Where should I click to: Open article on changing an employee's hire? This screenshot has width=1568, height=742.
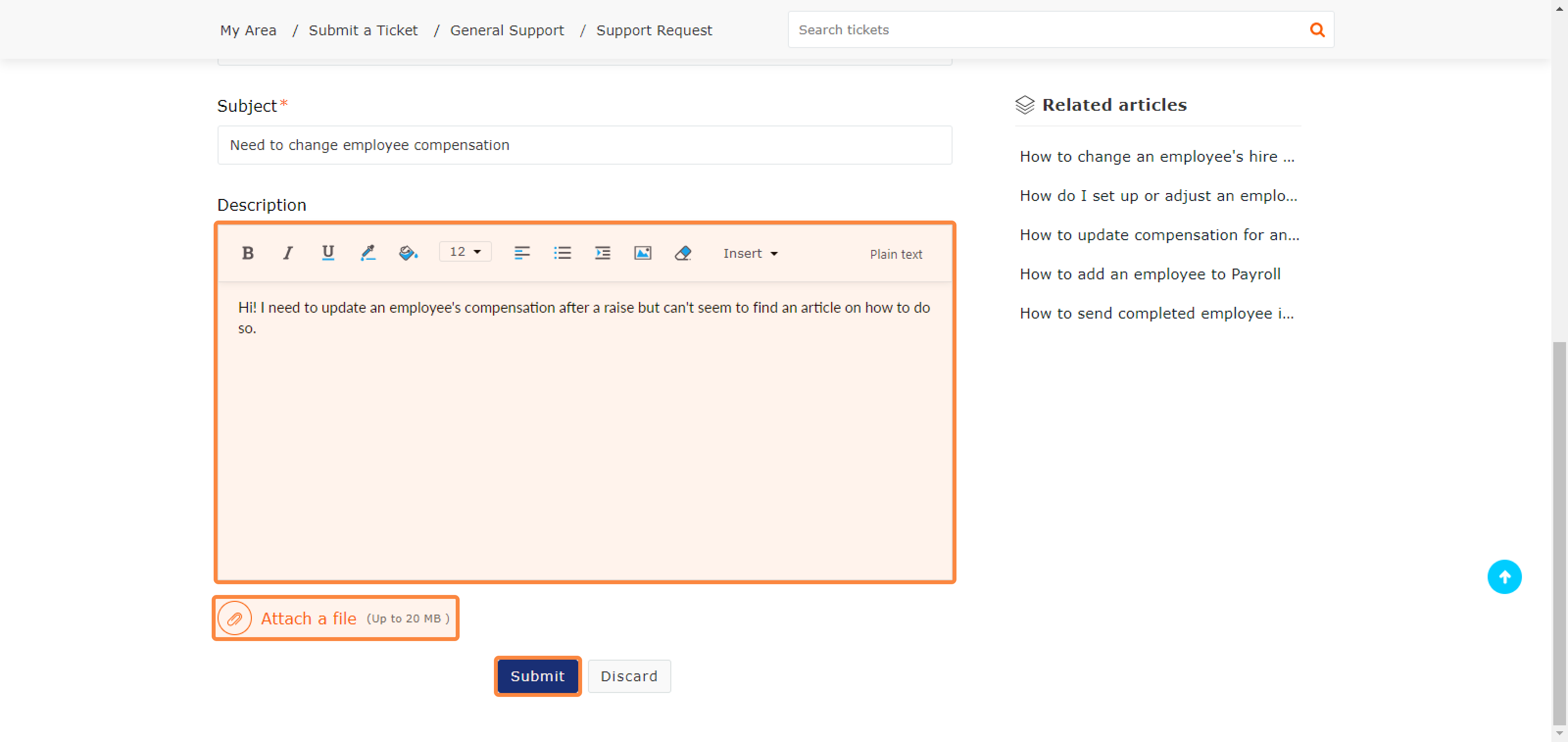[1157, 156]
